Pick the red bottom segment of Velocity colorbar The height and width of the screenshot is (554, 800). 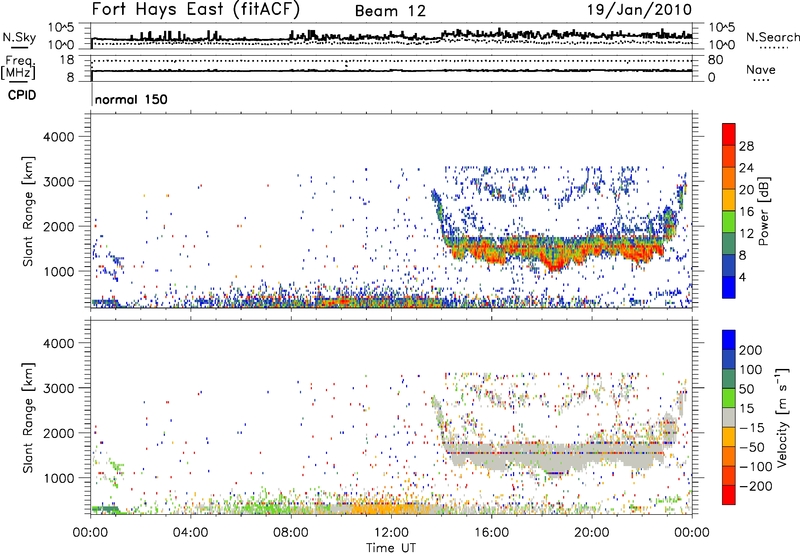(x=729, y=495)
